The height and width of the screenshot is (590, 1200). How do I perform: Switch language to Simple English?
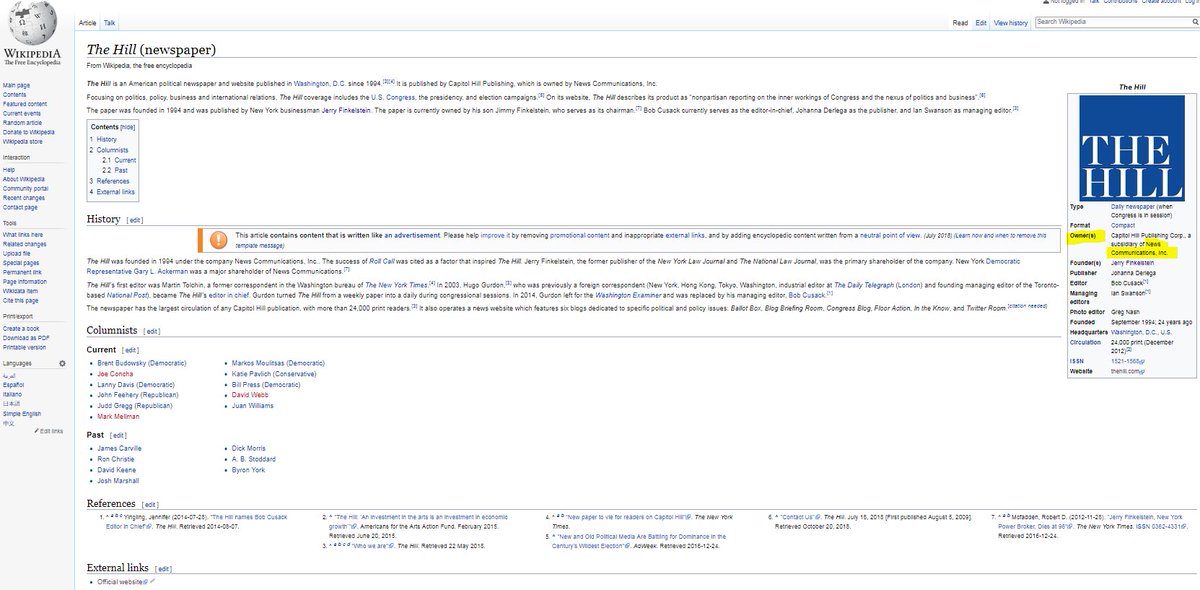click(x=22, y=412)
